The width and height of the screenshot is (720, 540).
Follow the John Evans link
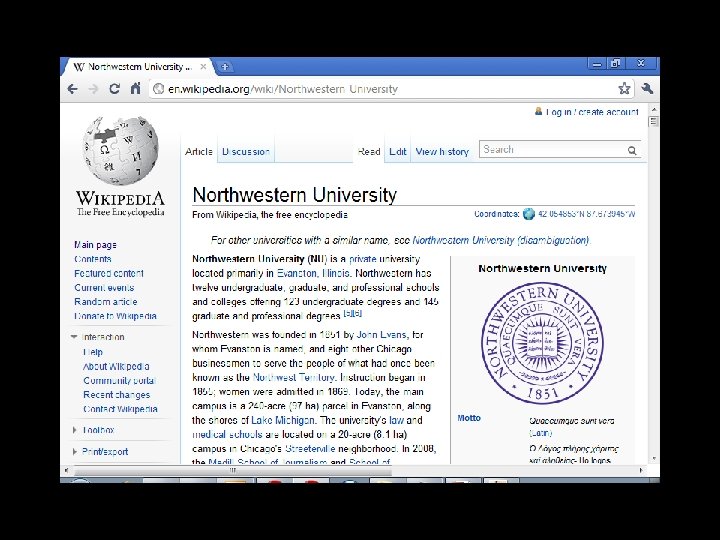coord(382,335)
